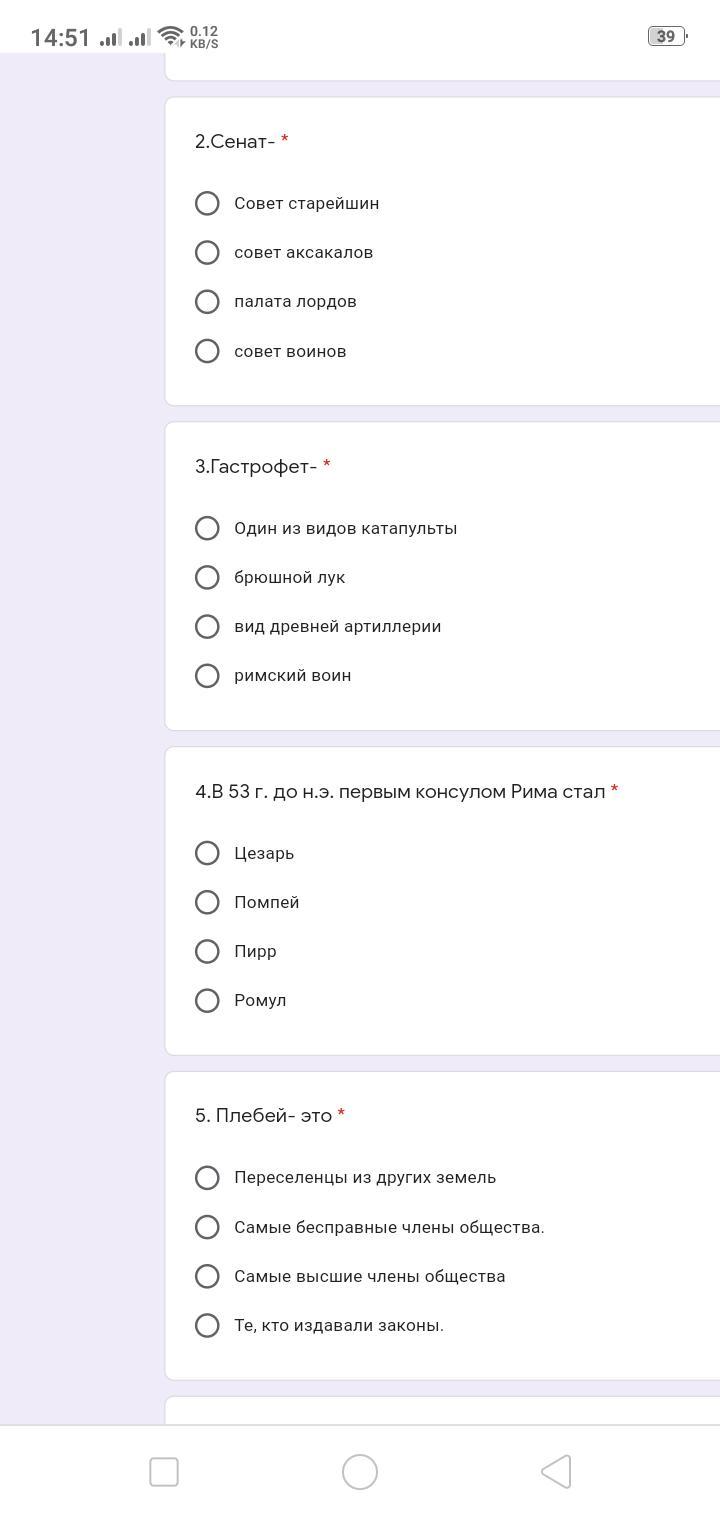
Task: Choose 'совет аксакалов' answer
Action: coord(207,253)
